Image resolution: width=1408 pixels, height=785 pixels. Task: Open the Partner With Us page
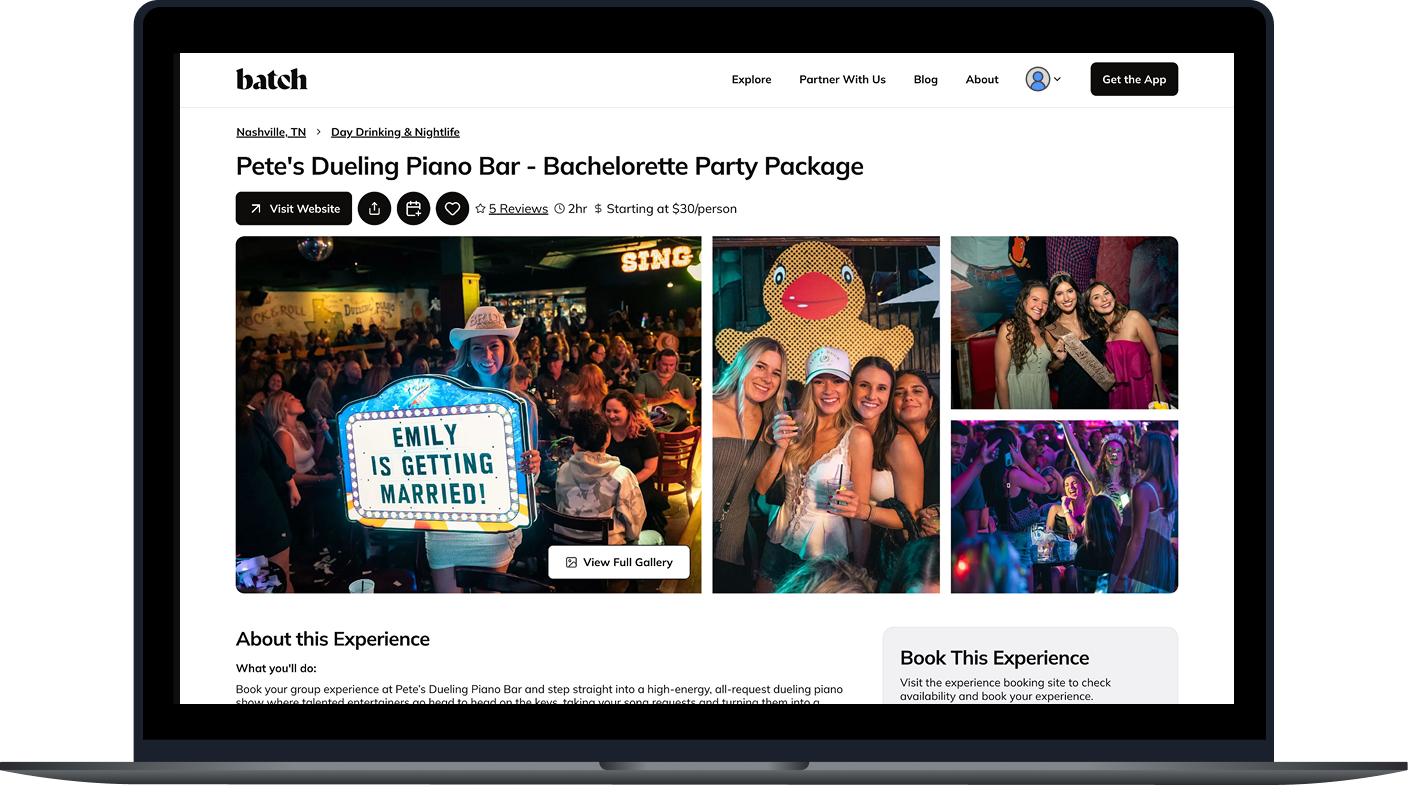click(x=842, y=79)
